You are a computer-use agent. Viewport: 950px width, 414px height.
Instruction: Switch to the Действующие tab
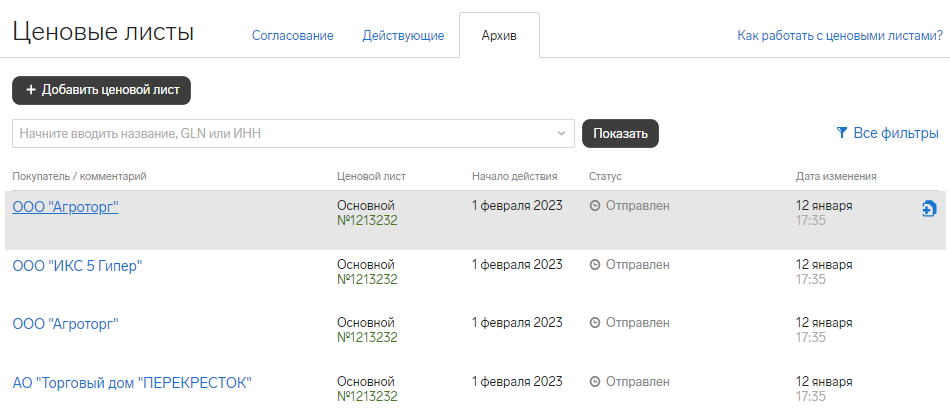click(x=404, y=36)
